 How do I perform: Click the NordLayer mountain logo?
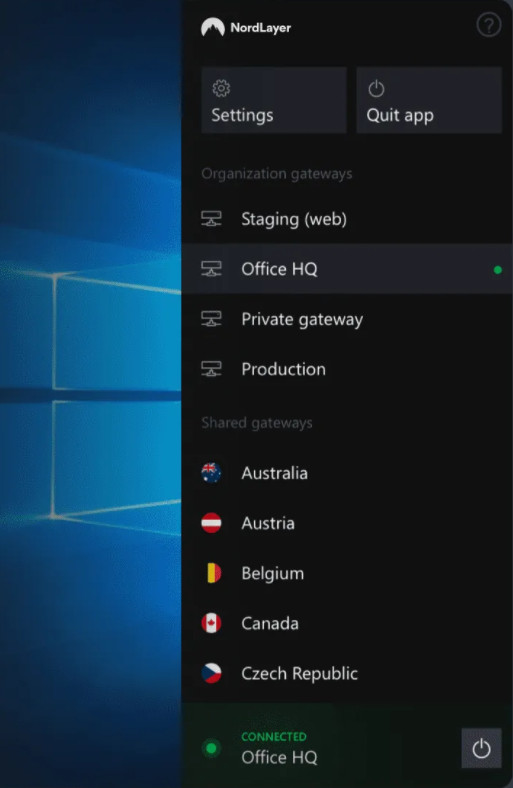213,27
